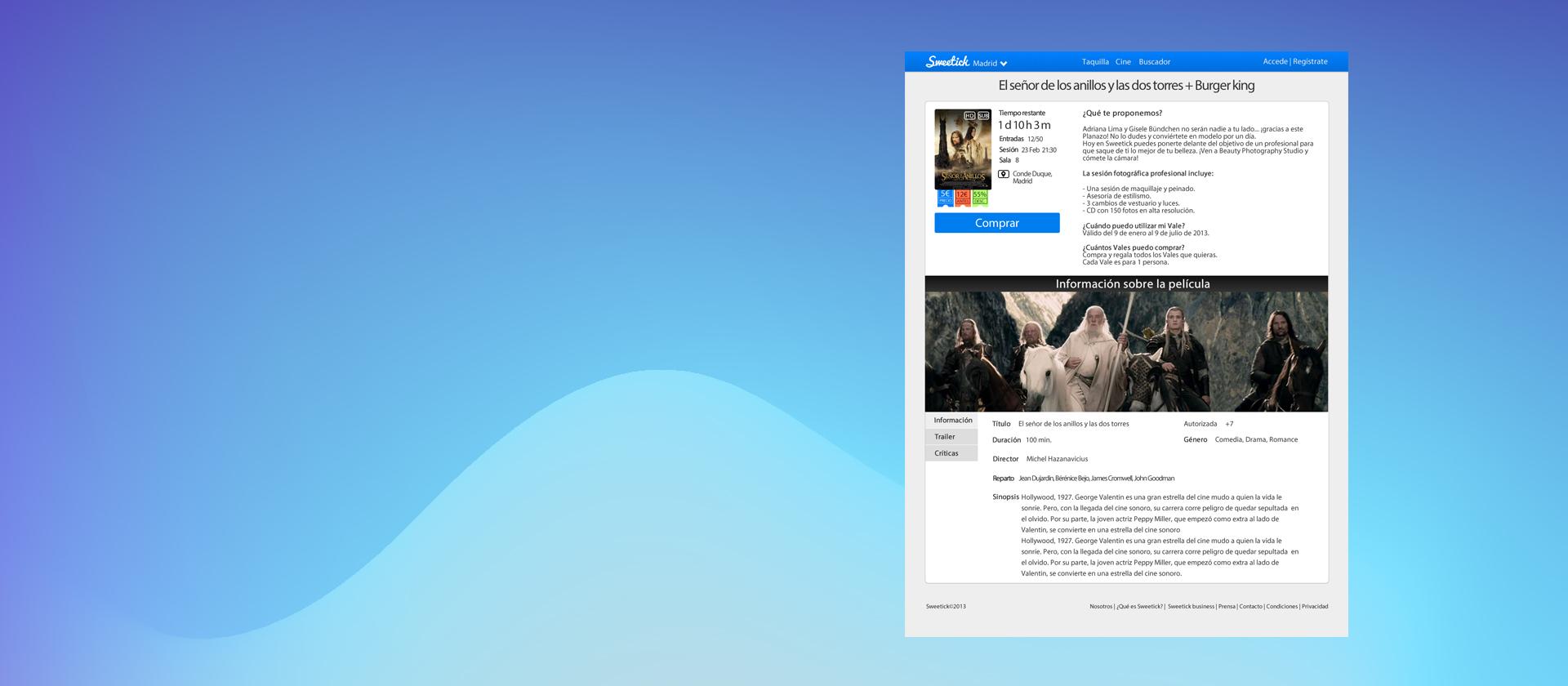Viewport: 1568px width, 686px height.
Task: Click the movie banner image with riders
Action: 1126,352
